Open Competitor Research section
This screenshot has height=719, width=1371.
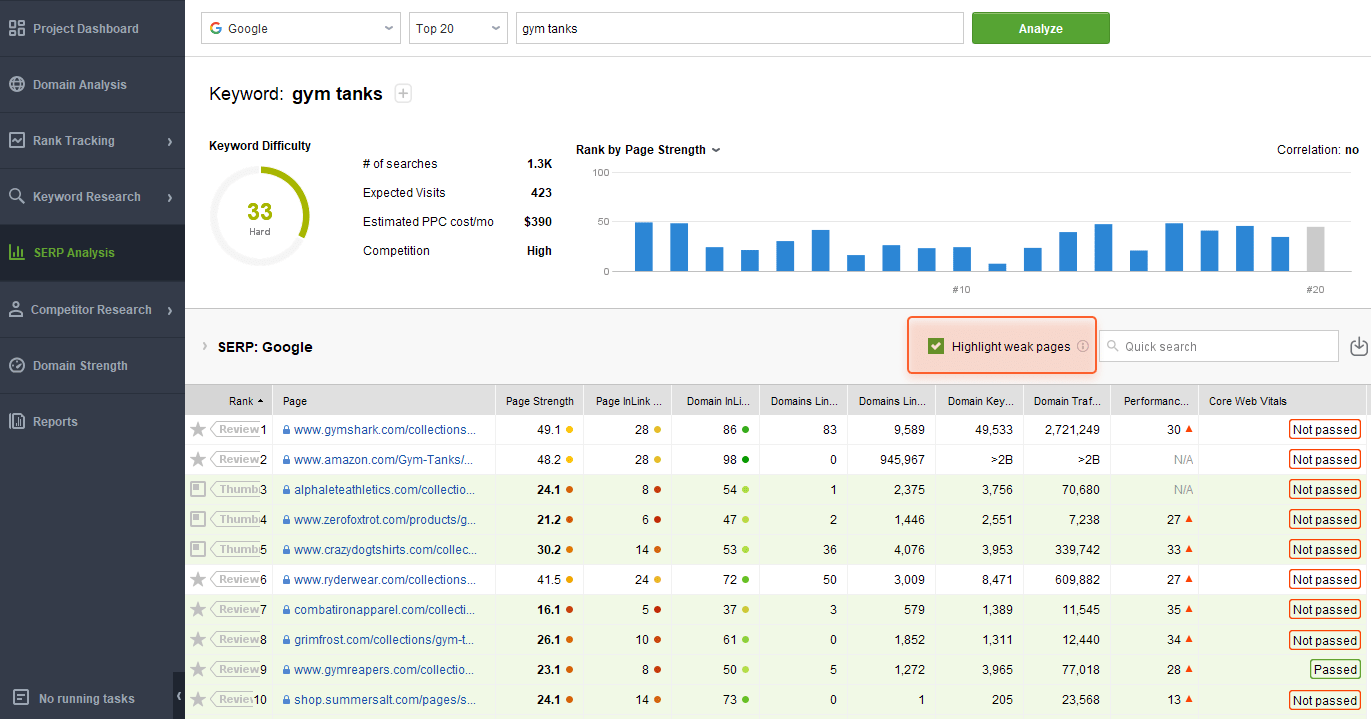click(92, 309)
